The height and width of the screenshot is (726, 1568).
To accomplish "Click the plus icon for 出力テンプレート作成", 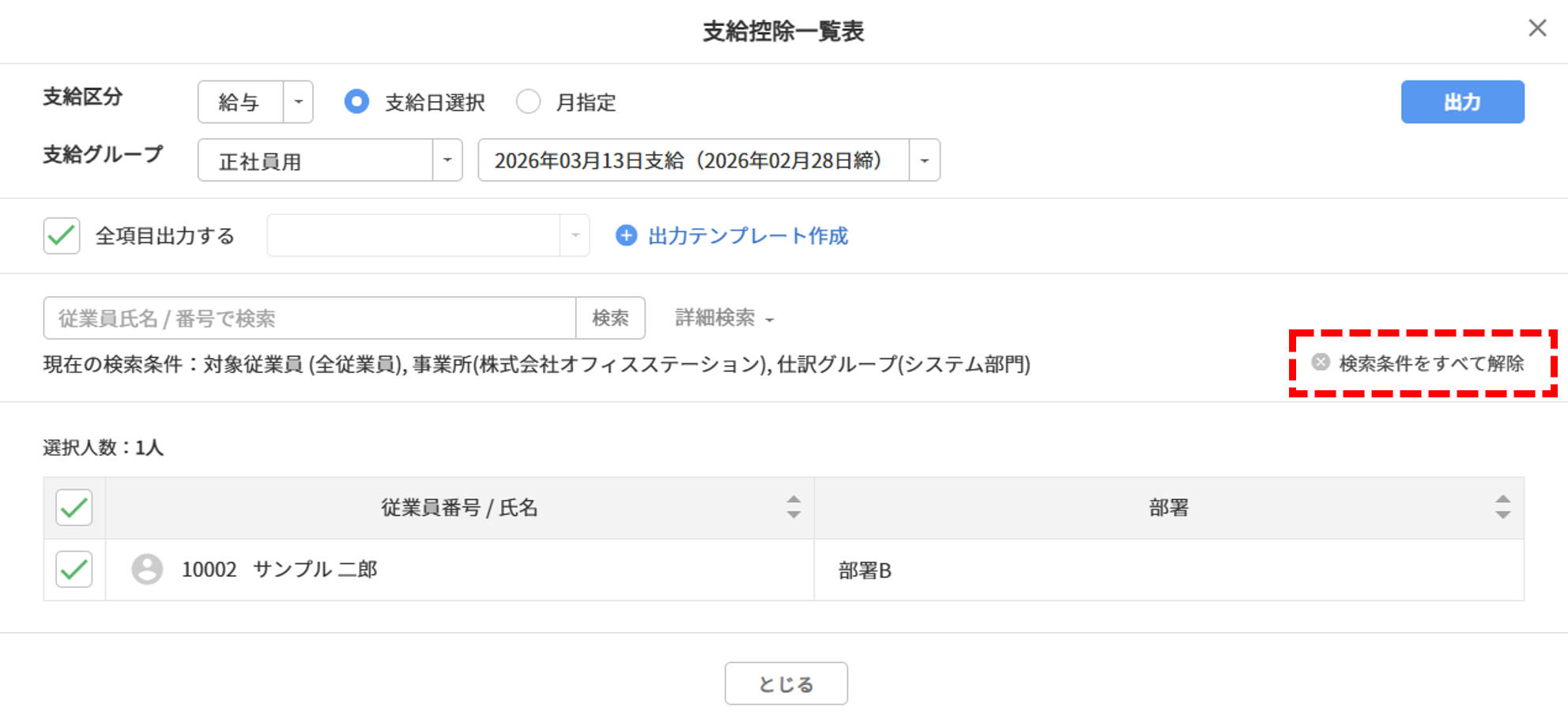I will pos(626,235).
